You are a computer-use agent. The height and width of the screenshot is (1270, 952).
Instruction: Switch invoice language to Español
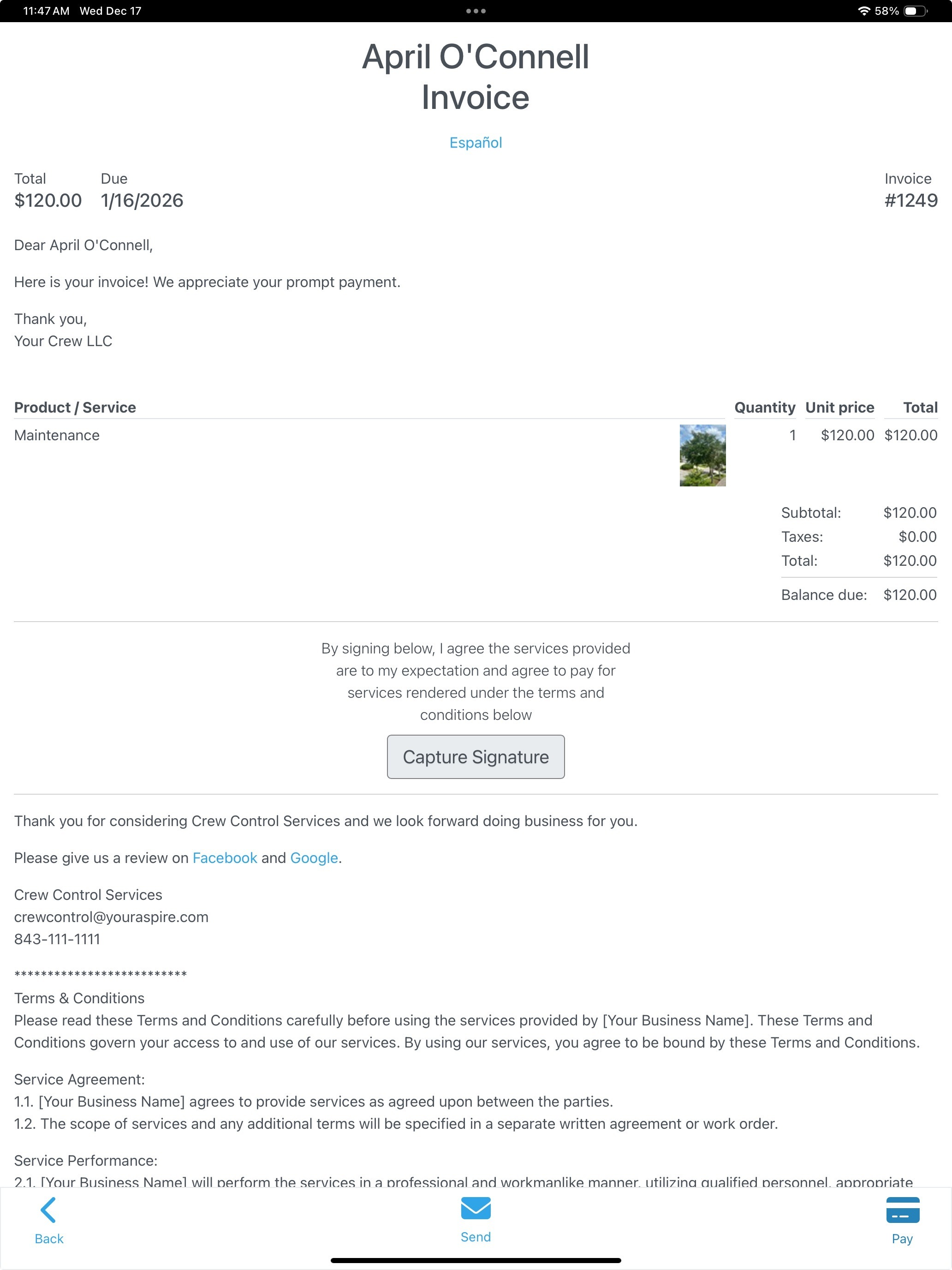tap(476, 143)
